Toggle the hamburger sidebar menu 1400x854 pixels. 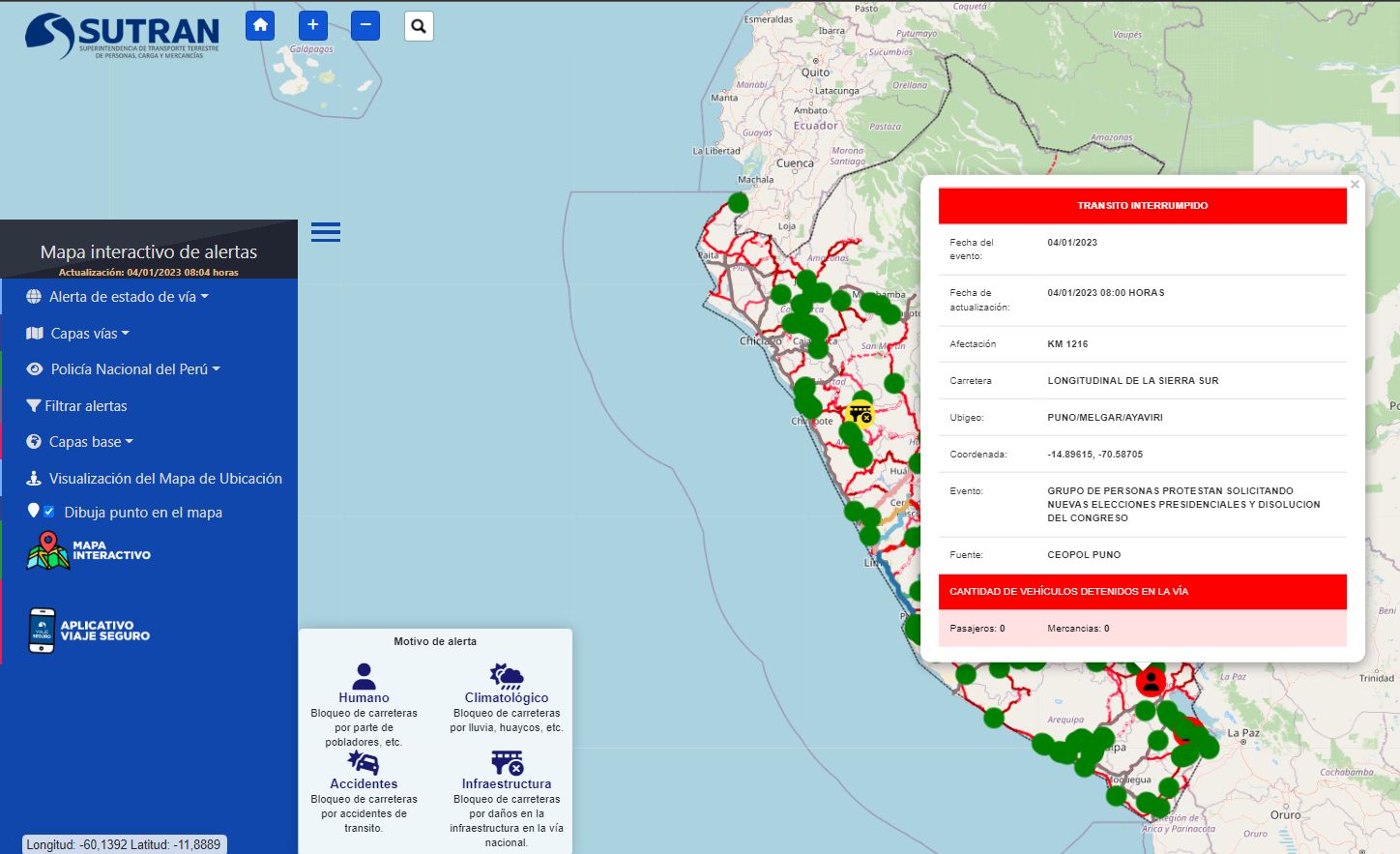pos(326,232)
